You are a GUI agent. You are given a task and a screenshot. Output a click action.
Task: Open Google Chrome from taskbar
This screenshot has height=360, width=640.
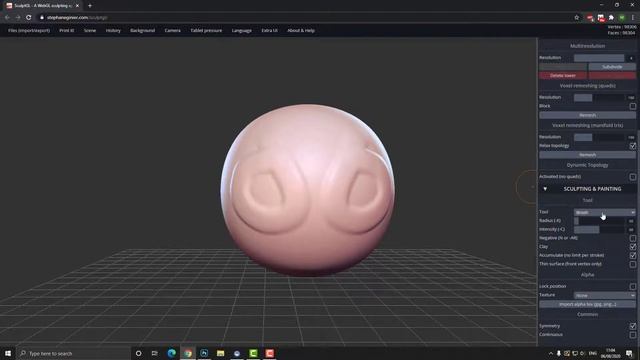pos(188,353)
